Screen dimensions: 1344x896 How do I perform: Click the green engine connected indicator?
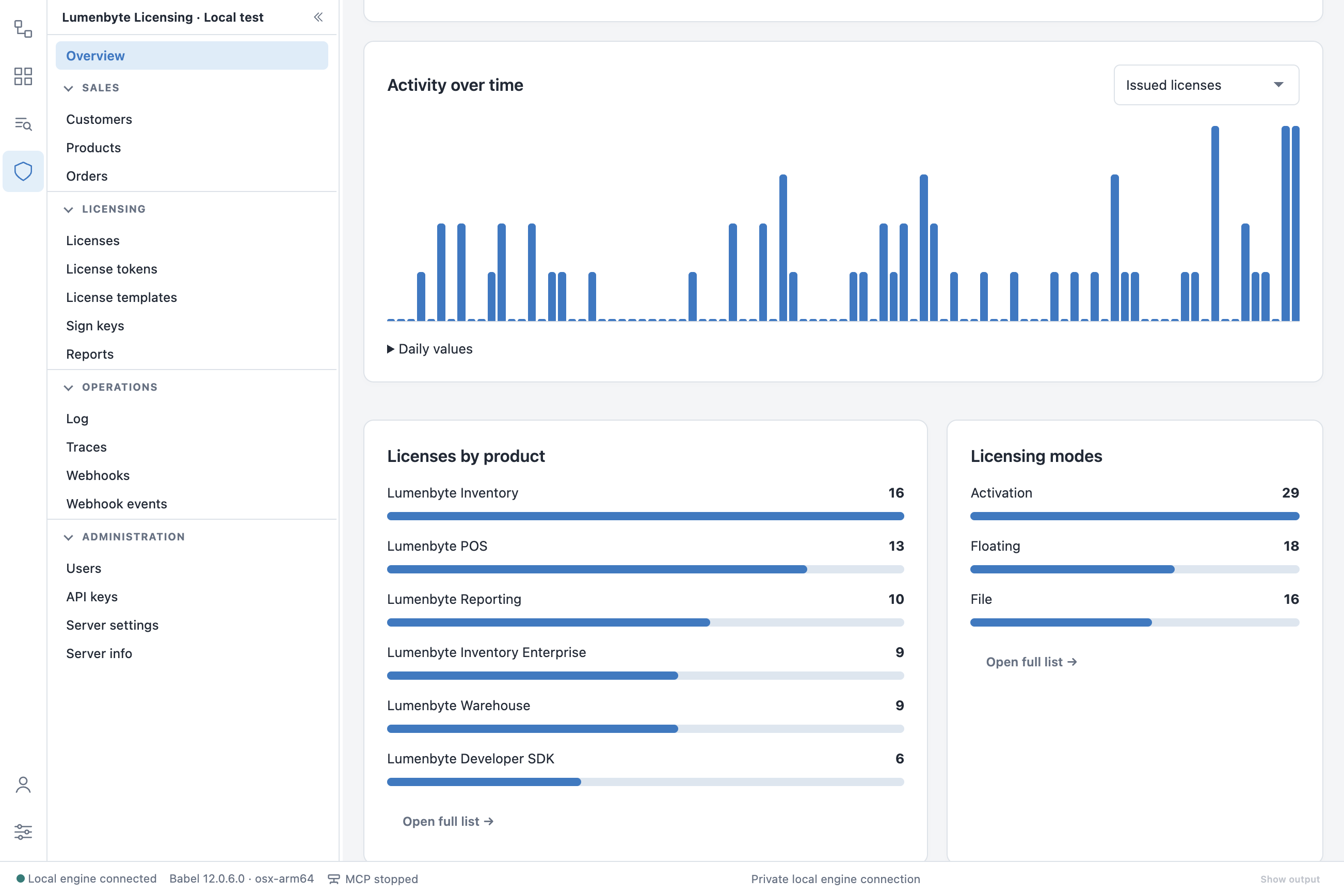tap(21, 878)
